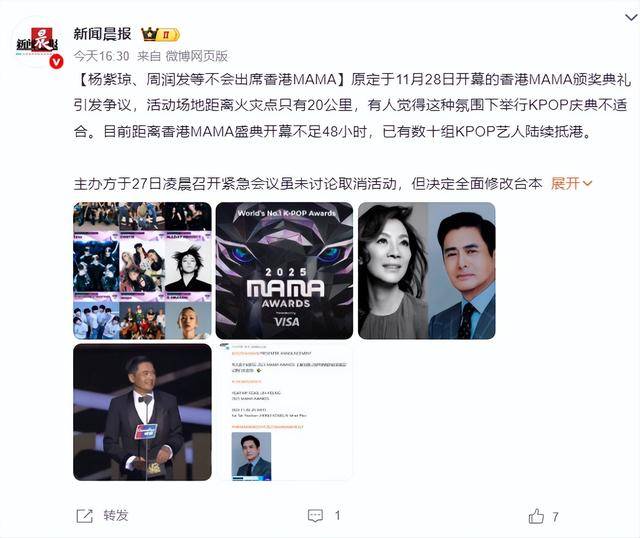
Task: Open the 新闻晨报 account name link
Action: click(102, 34)
